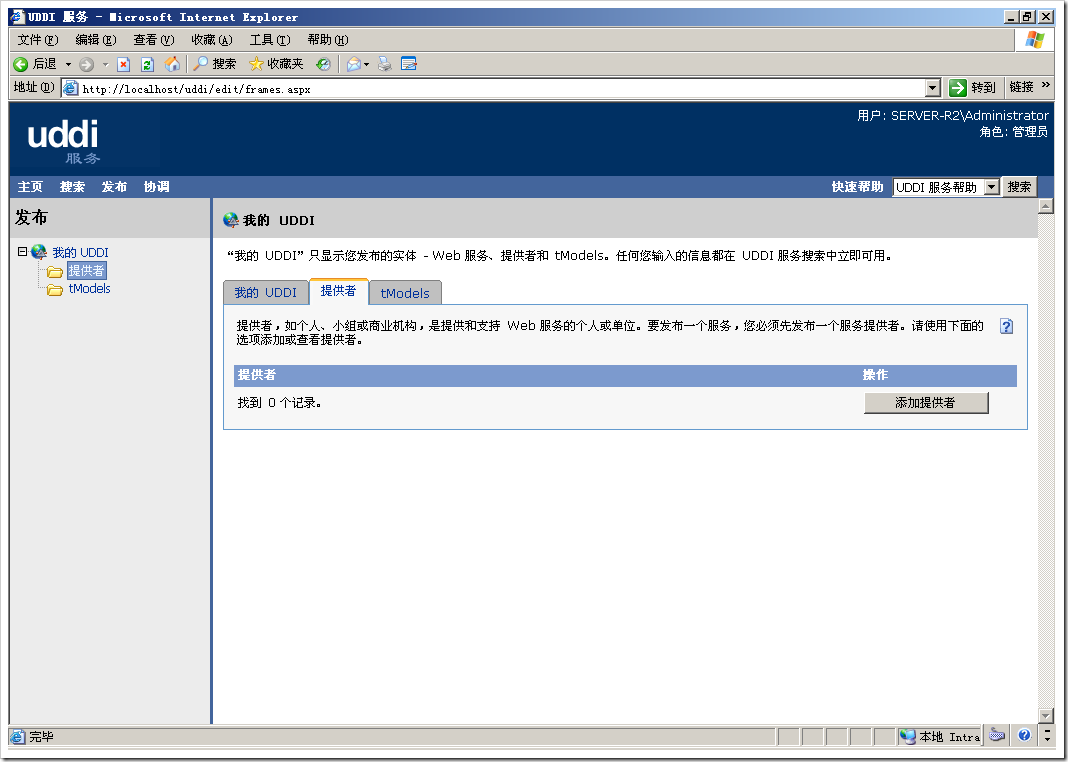Navigate to 主页 in UDDI navbar
Viewport: 1068px width, 762px height.
coord(30,187)
